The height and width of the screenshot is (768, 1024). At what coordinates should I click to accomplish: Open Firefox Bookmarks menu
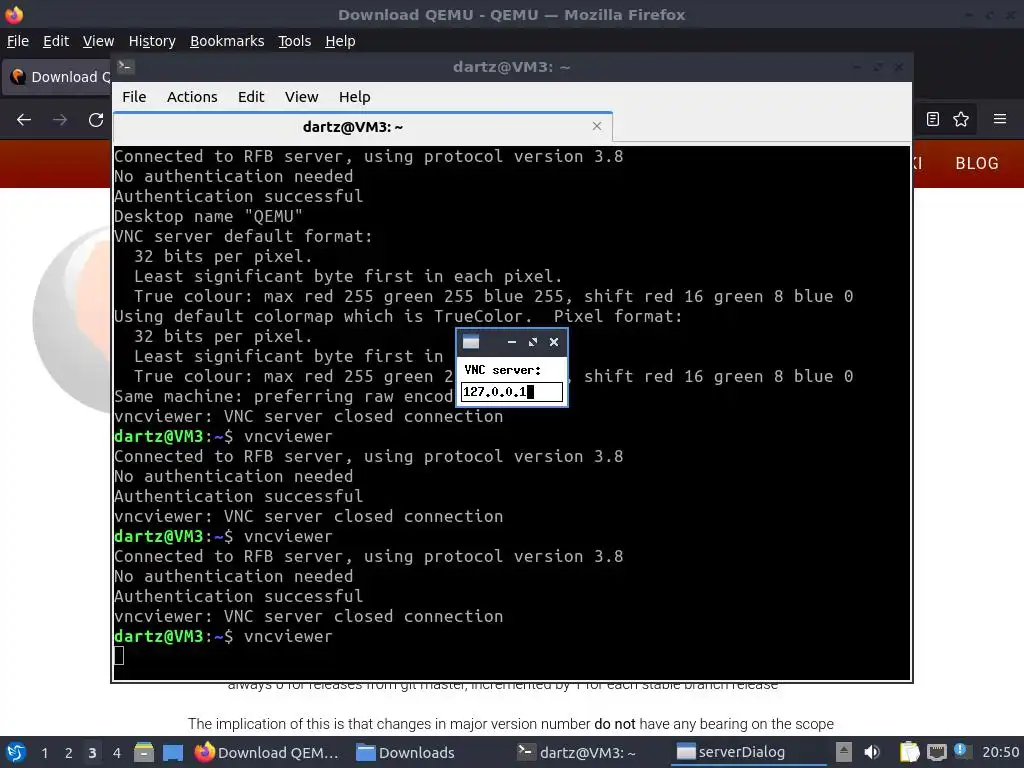[227, 41]
